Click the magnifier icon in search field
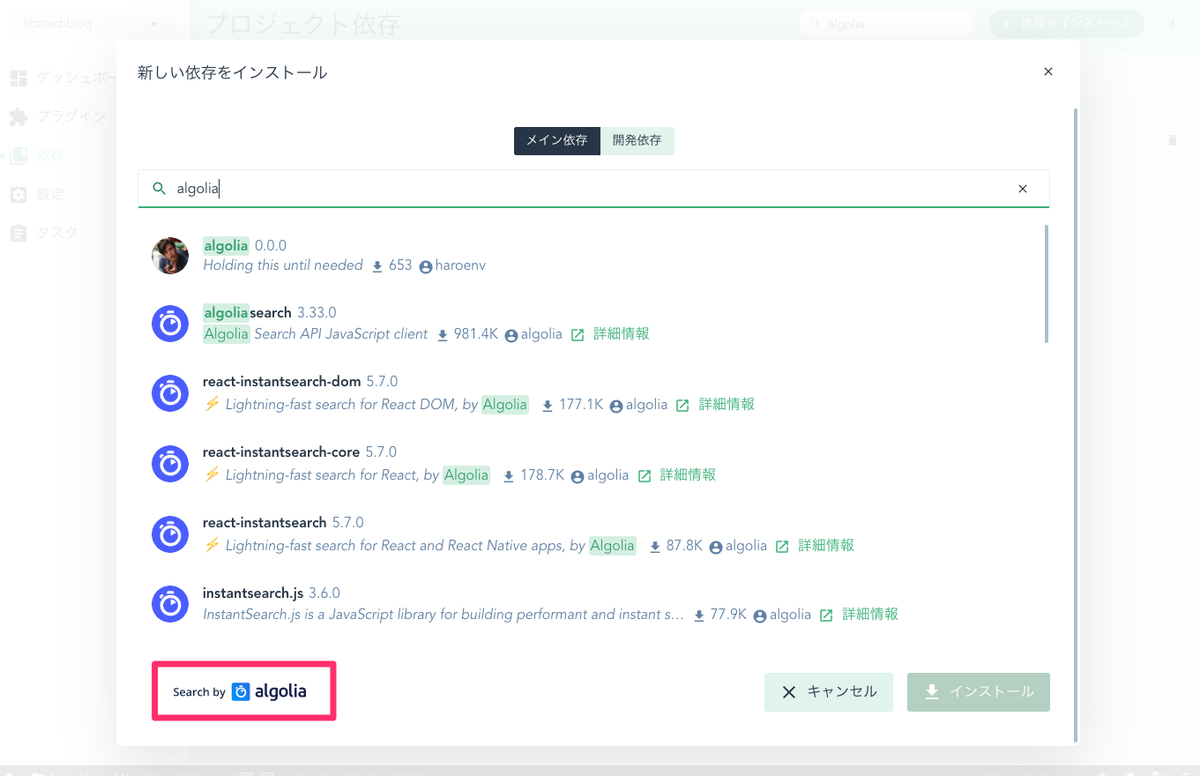This screenshot has width=1200, height=776. [x=158, y=188]
